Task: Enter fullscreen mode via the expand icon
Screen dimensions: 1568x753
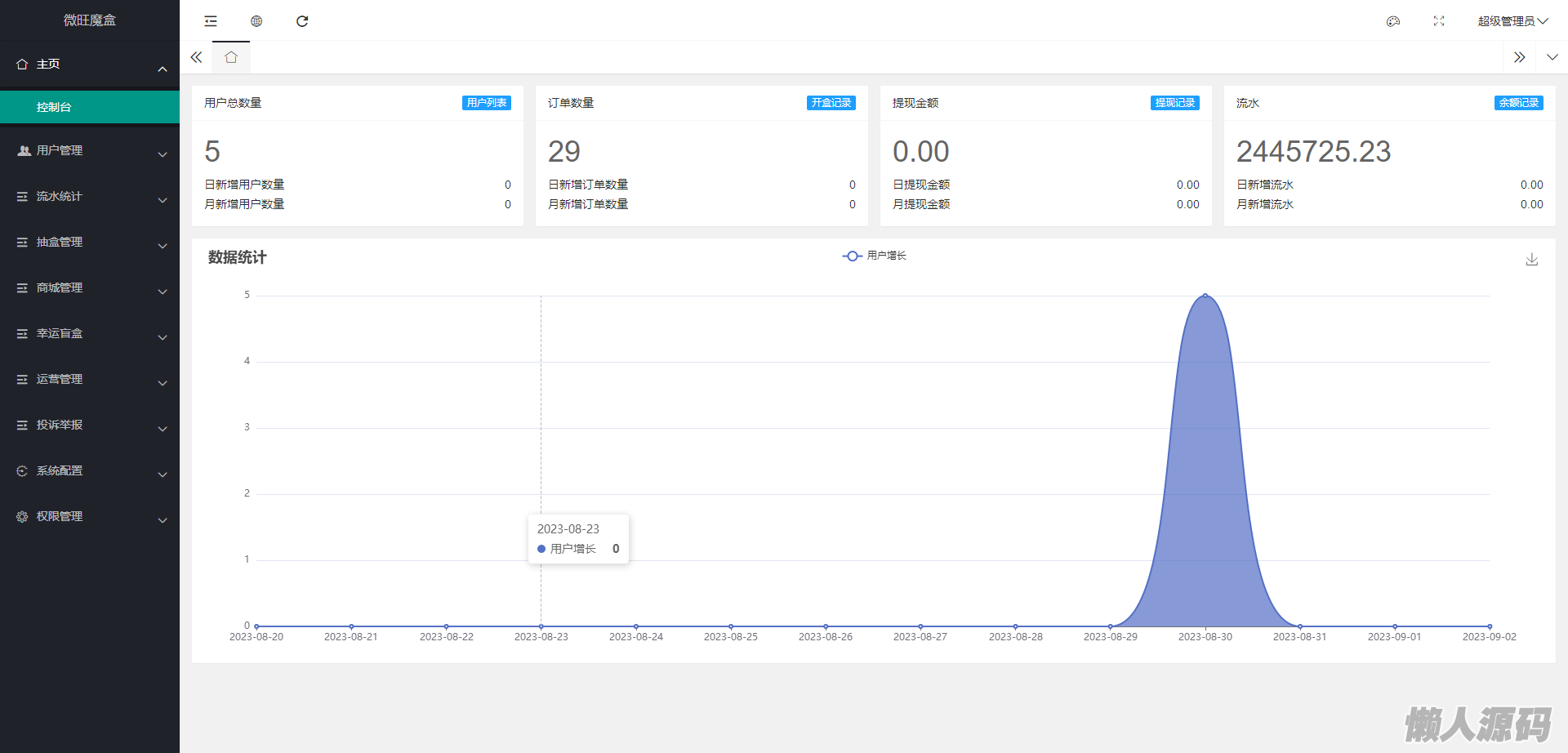Action: 1439,21
